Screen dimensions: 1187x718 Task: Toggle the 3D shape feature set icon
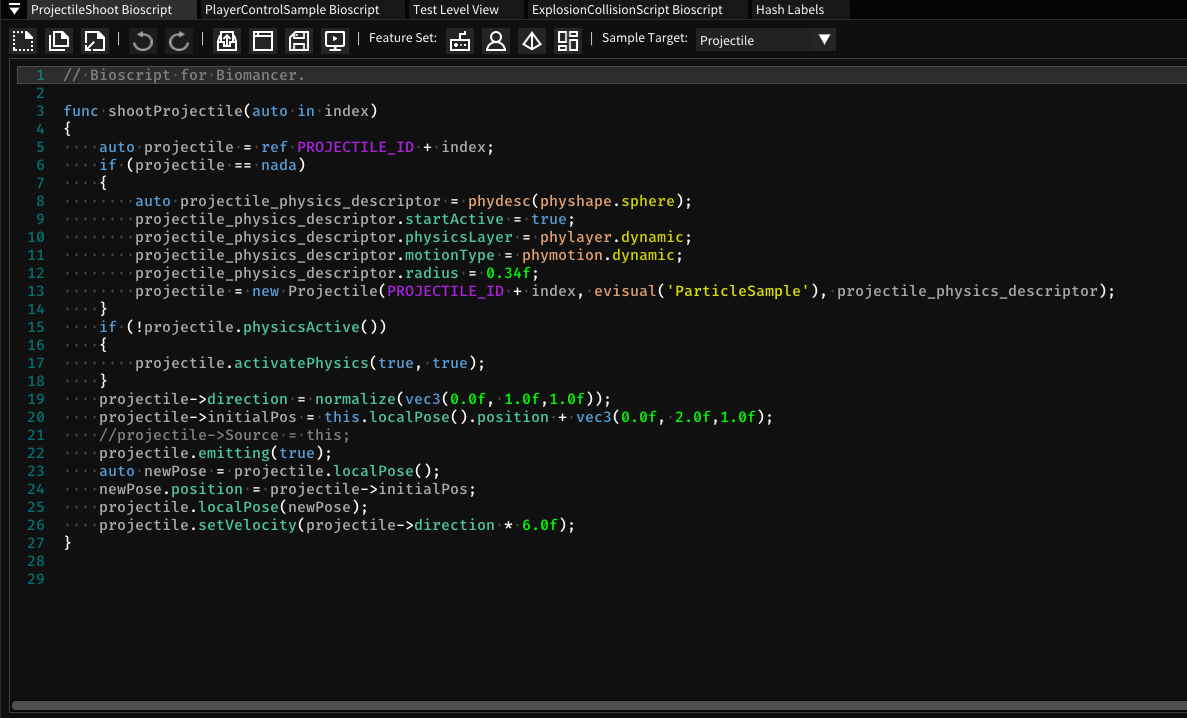[532, 40]
